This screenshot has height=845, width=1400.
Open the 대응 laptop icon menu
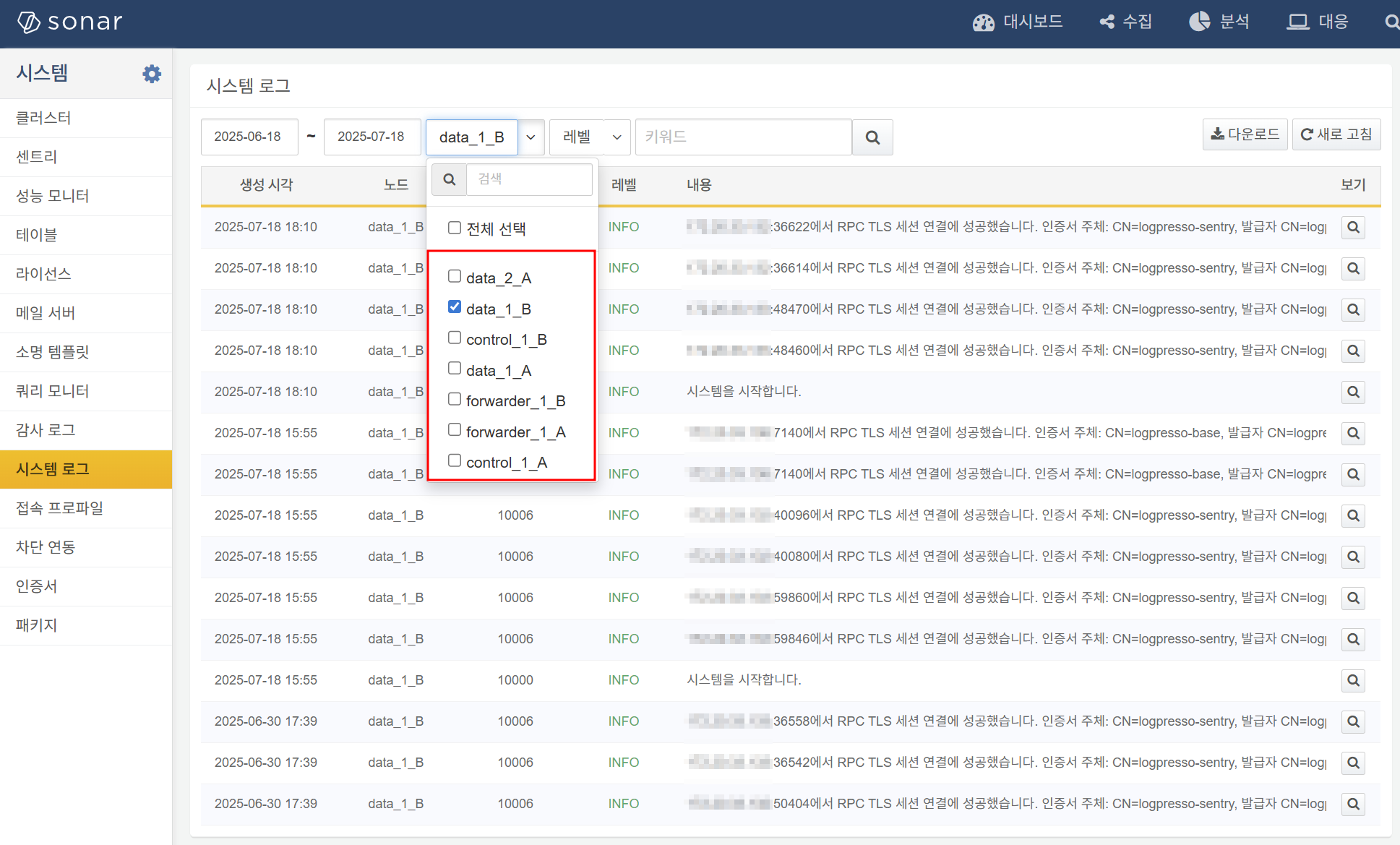point(1297,22)
